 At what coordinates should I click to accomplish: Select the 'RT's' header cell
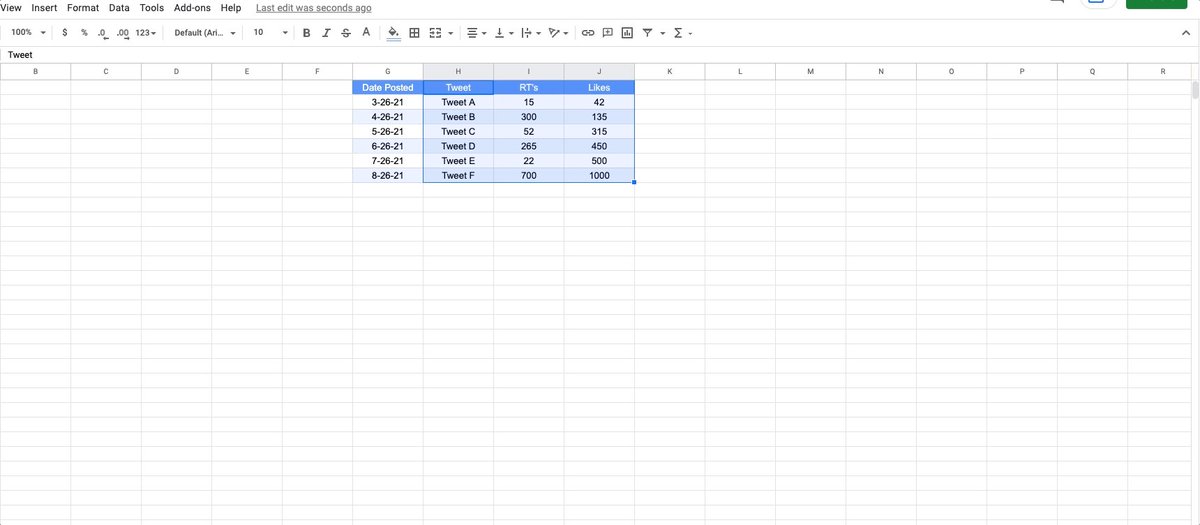(529, 87)
